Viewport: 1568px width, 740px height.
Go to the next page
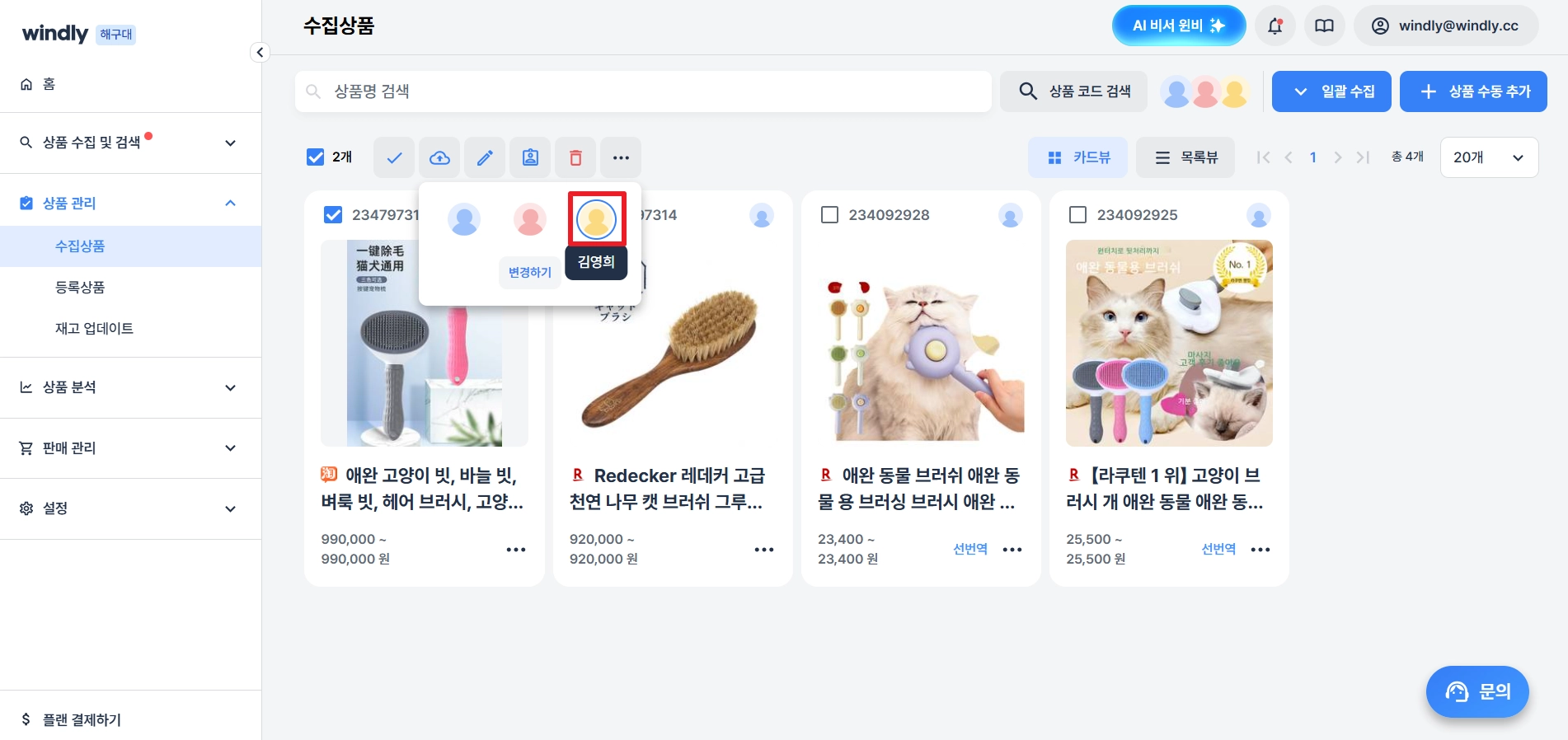(x=1337, y=157)
